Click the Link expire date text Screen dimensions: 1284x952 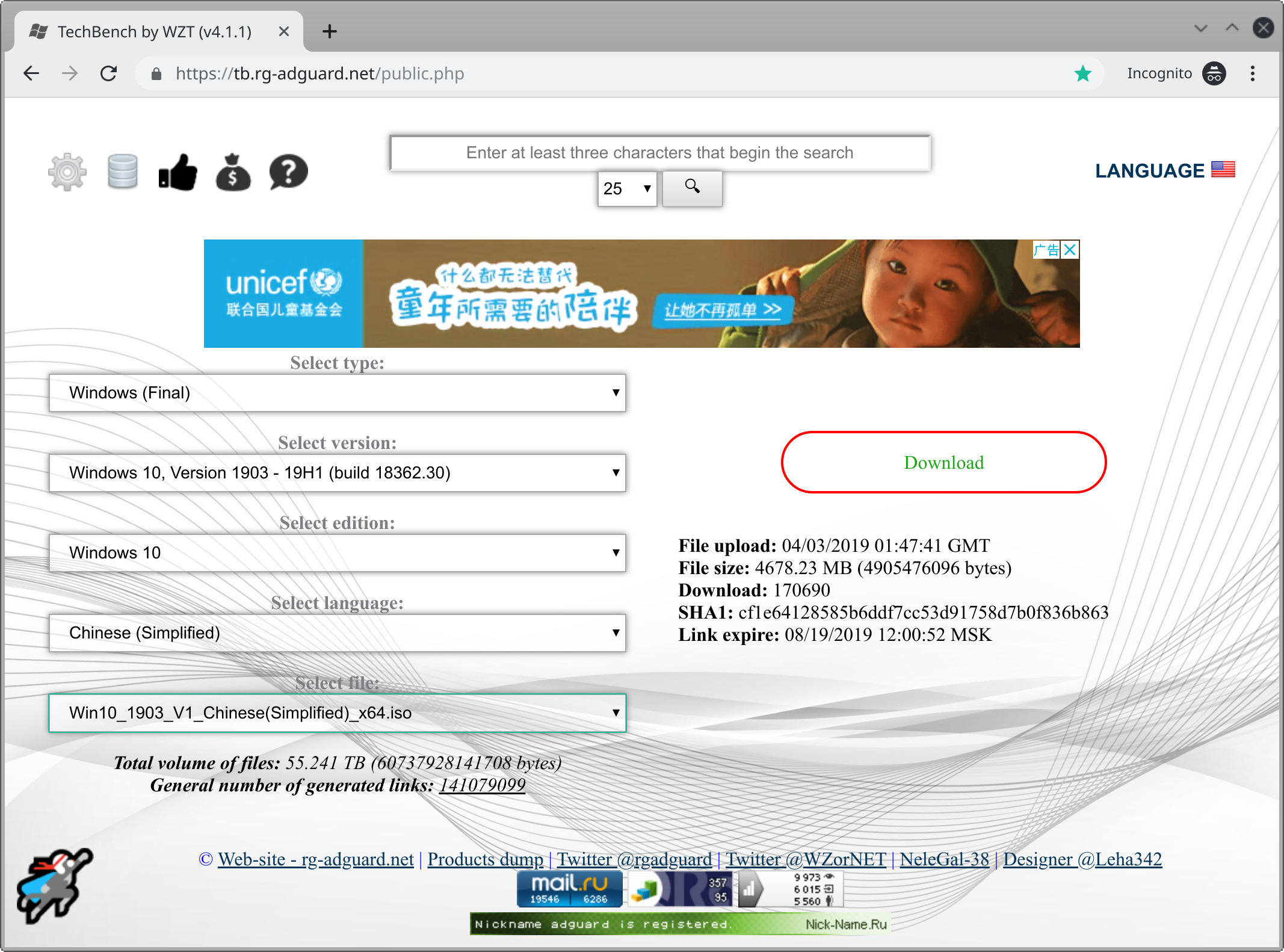click(888, 634)
